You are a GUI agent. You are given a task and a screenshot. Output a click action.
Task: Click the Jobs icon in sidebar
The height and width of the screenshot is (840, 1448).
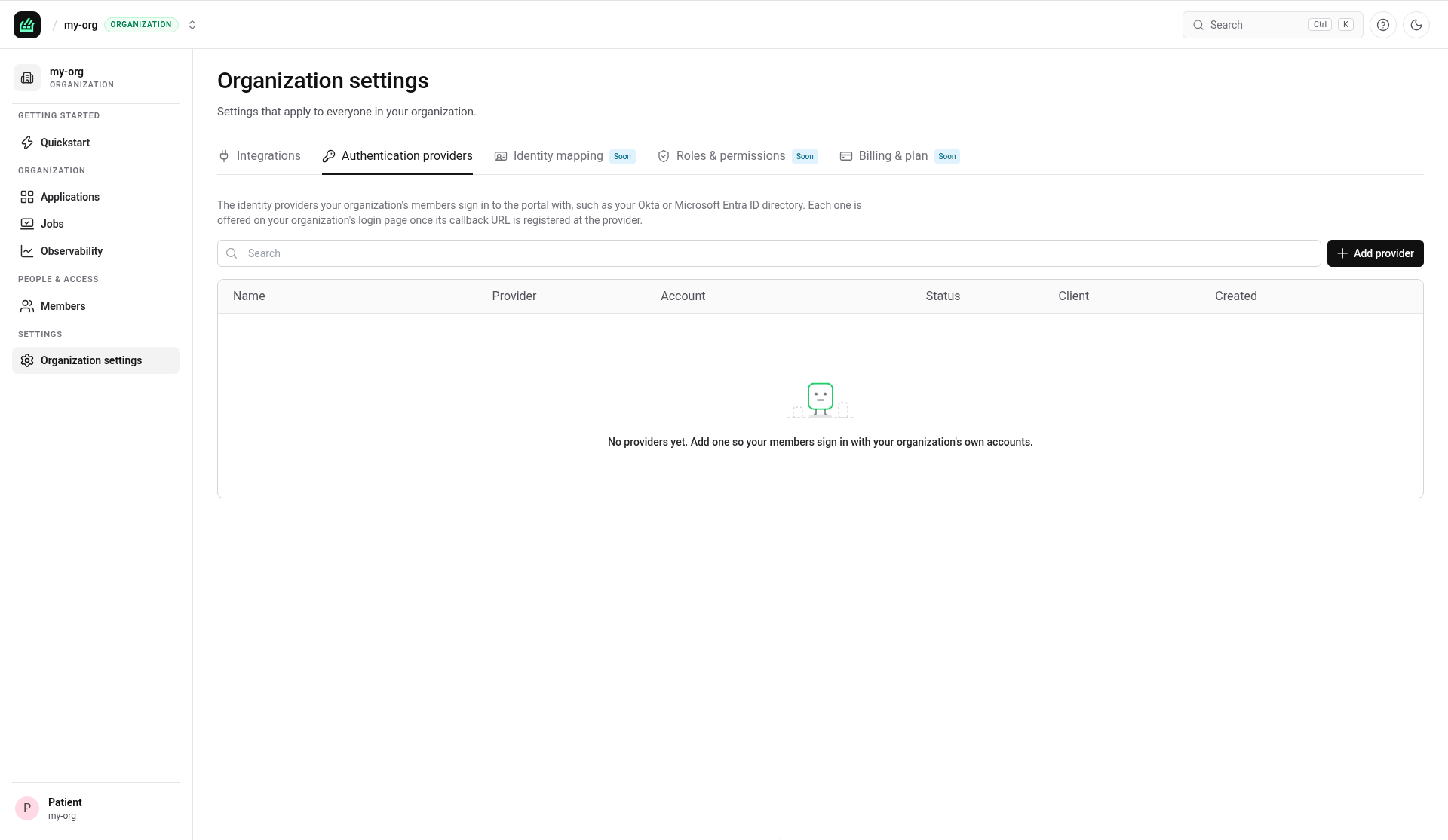click(27, 224)
